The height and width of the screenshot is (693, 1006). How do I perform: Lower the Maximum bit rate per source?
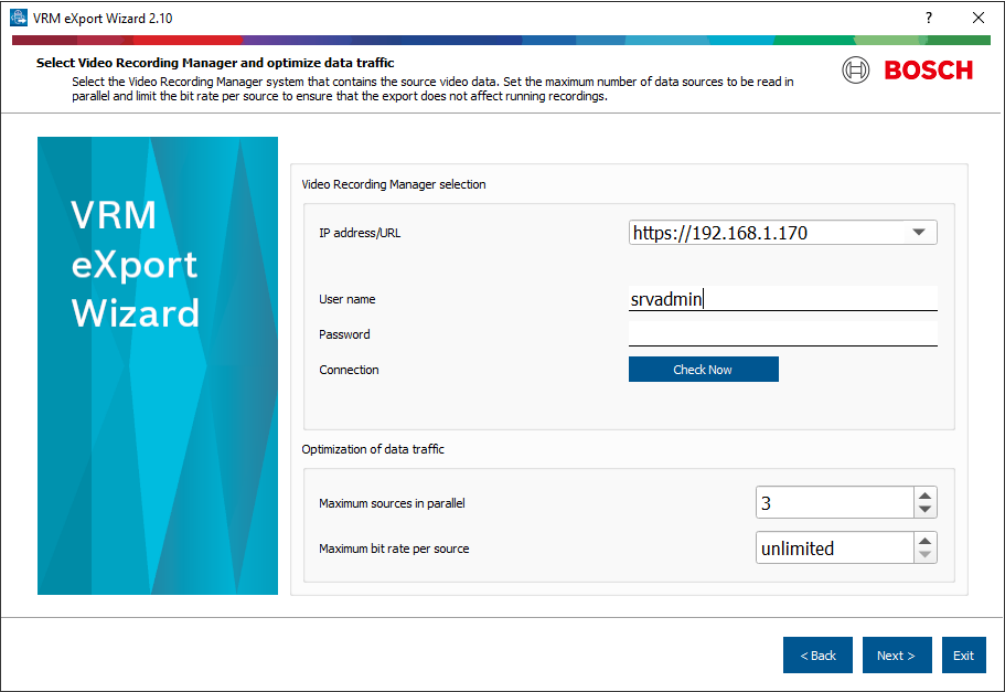(x=925, y=555)
